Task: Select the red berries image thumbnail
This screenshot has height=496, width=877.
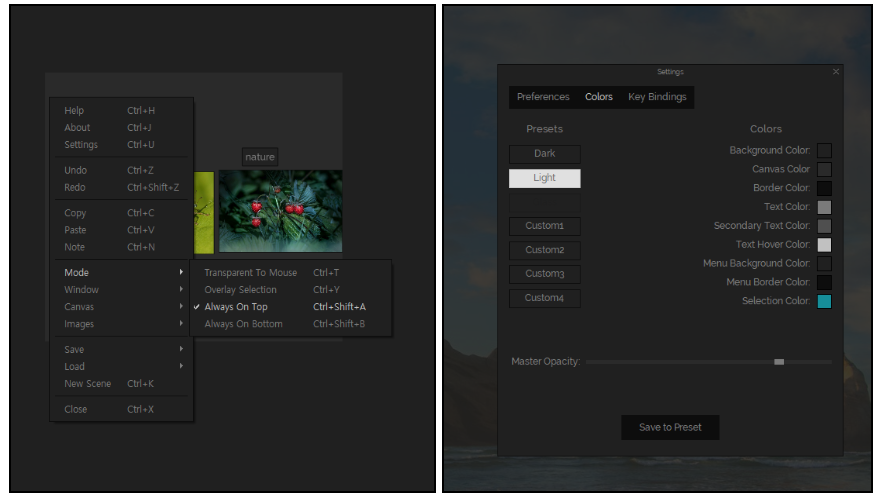Action: point(280,211)
